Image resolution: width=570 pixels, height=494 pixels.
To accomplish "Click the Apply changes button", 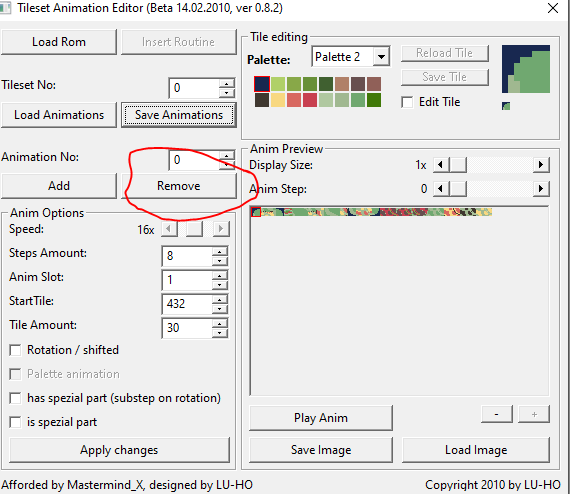I will [x=119, y=450].
